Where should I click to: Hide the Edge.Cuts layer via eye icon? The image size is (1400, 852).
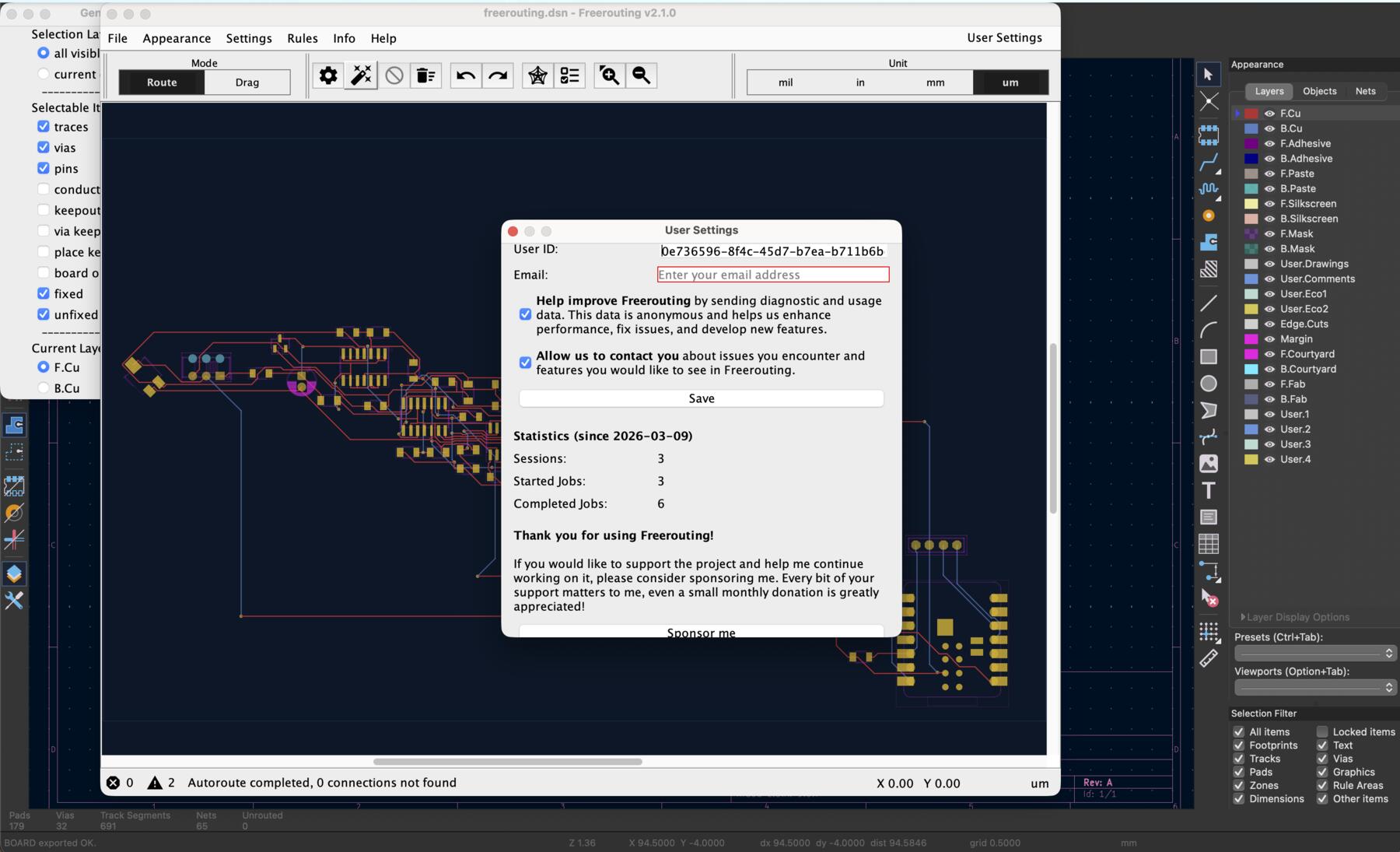(1269, 324)
